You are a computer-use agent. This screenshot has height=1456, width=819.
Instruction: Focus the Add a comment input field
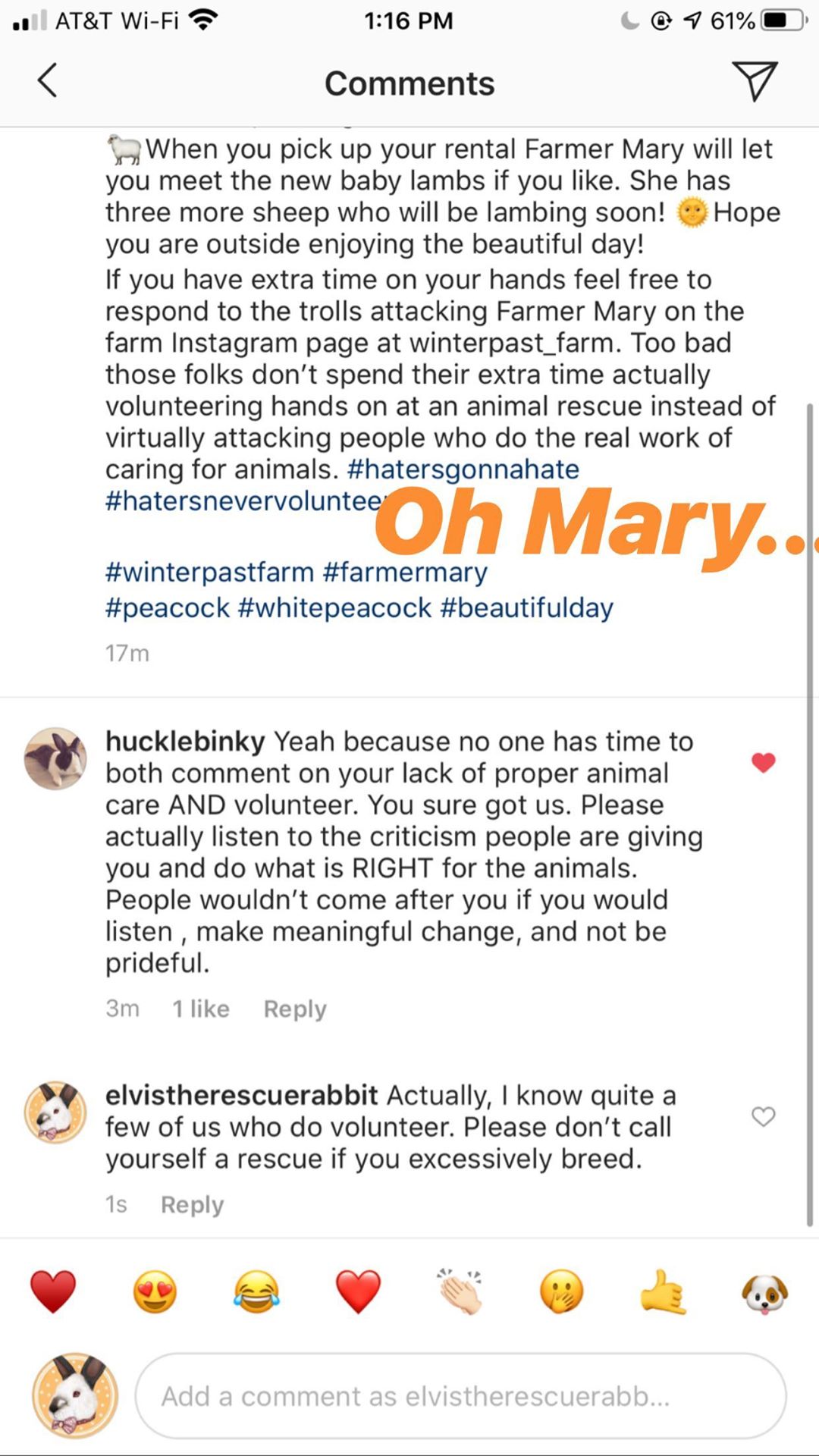pyautogui.click(x=460, y=1396)
